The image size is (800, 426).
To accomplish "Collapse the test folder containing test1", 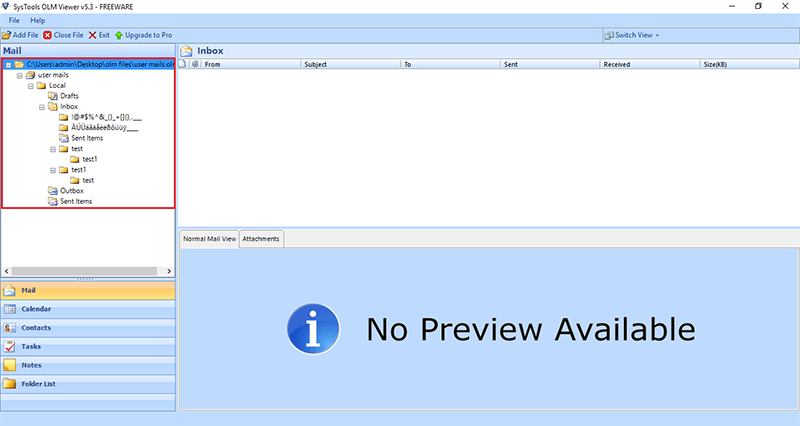I will (53, 149).
